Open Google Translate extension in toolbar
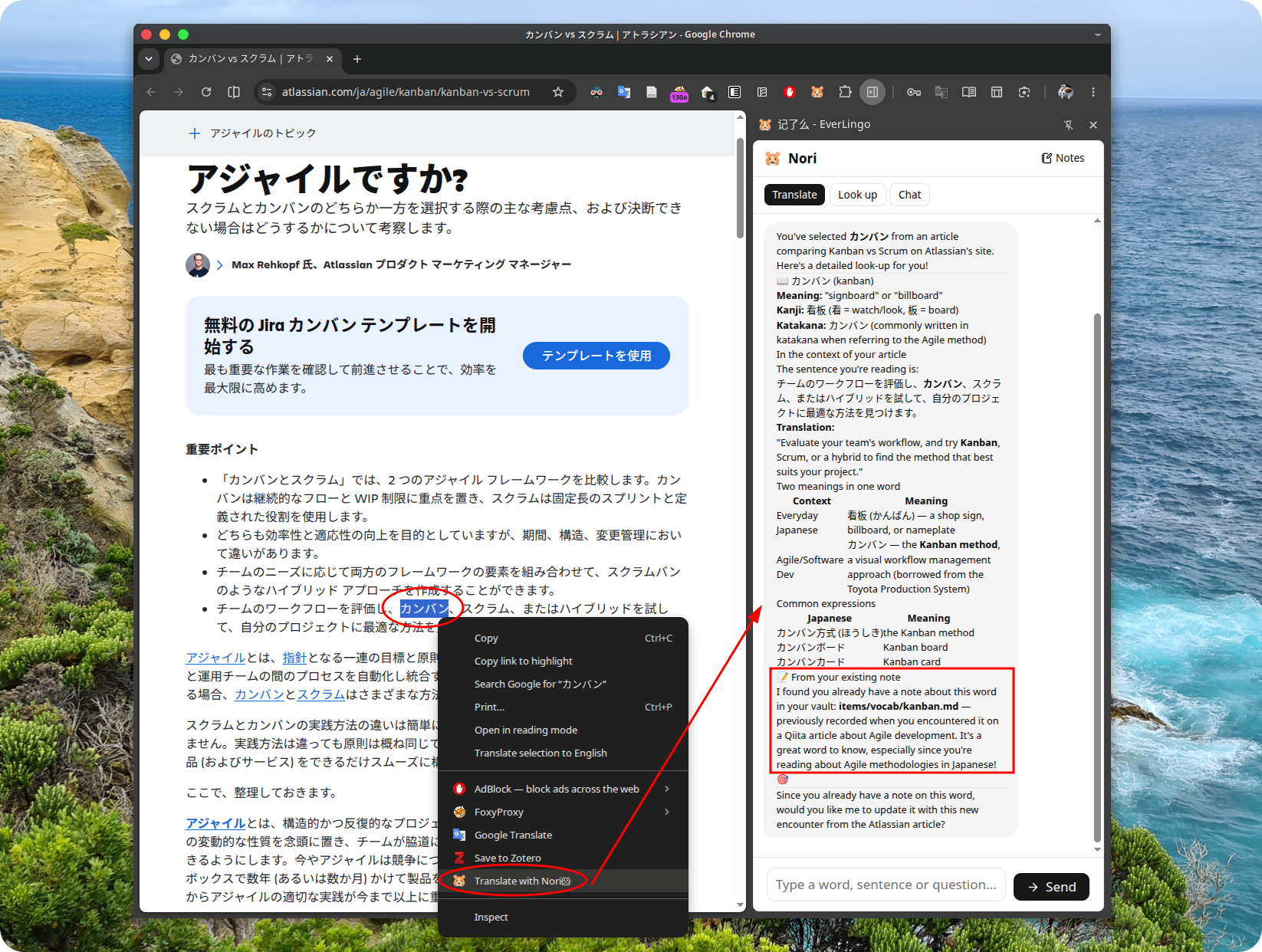 [x=624, y=92]
